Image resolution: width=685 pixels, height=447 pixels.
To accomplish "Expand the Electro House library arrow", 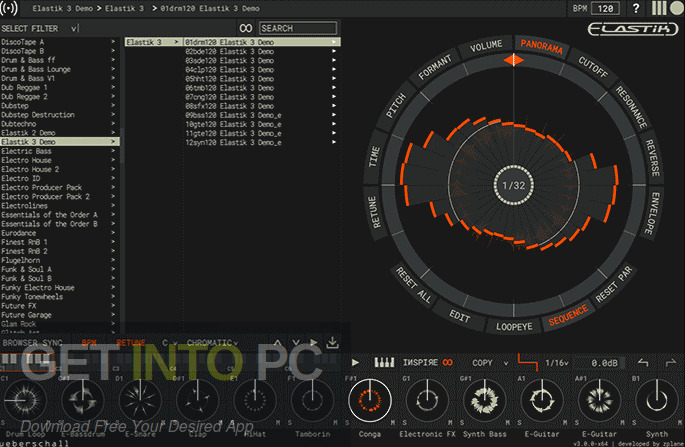I will (x=113, y=160).
